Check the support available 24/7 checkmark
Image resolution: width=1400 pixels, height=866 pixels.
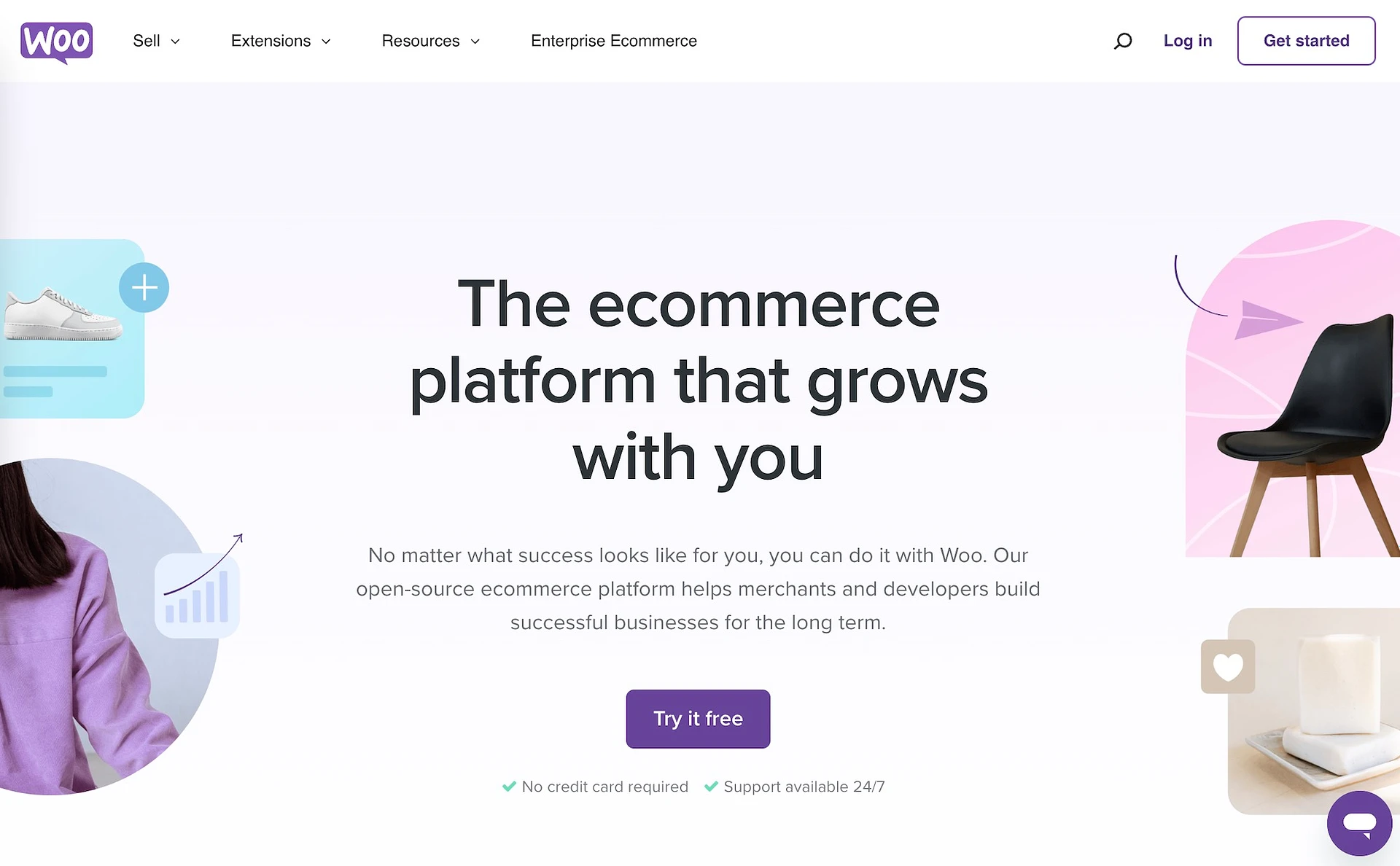[713, 787]
